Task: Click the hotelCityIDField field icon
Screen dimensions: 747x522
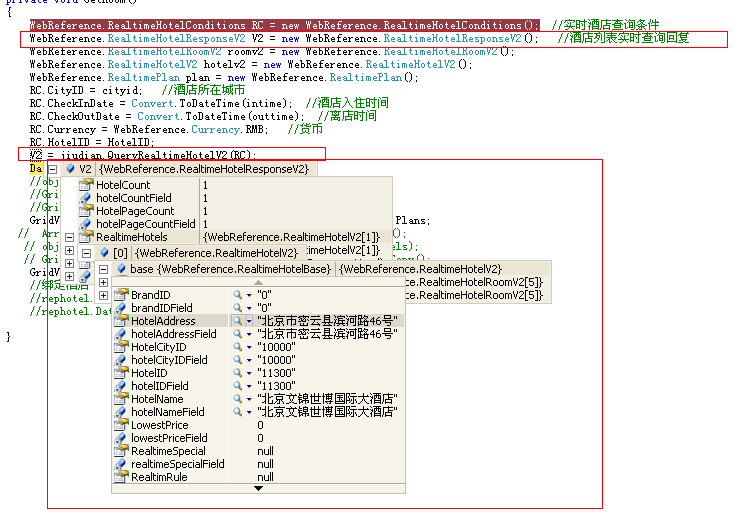Action: click(121, 360)
